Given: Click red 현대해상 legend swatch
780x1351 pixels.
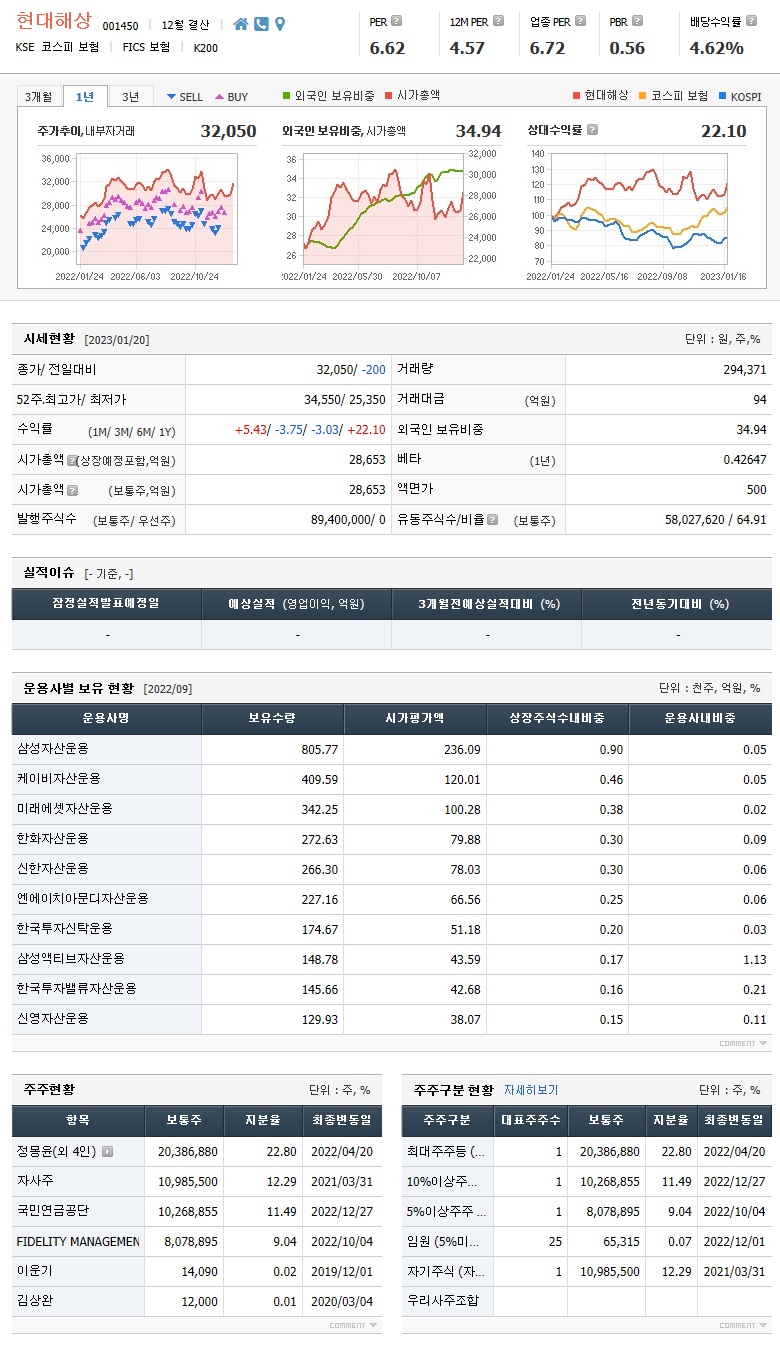Looking at the screenshot, I should coord(576,96).
